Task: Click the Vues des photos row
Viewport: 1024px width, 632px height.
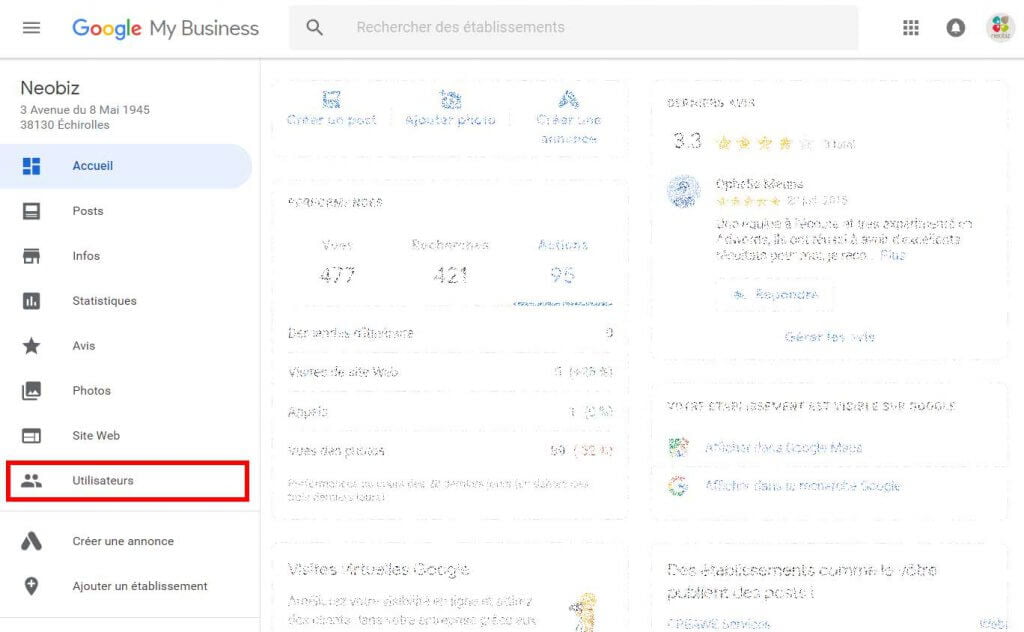Action: [x=450, y=450]
